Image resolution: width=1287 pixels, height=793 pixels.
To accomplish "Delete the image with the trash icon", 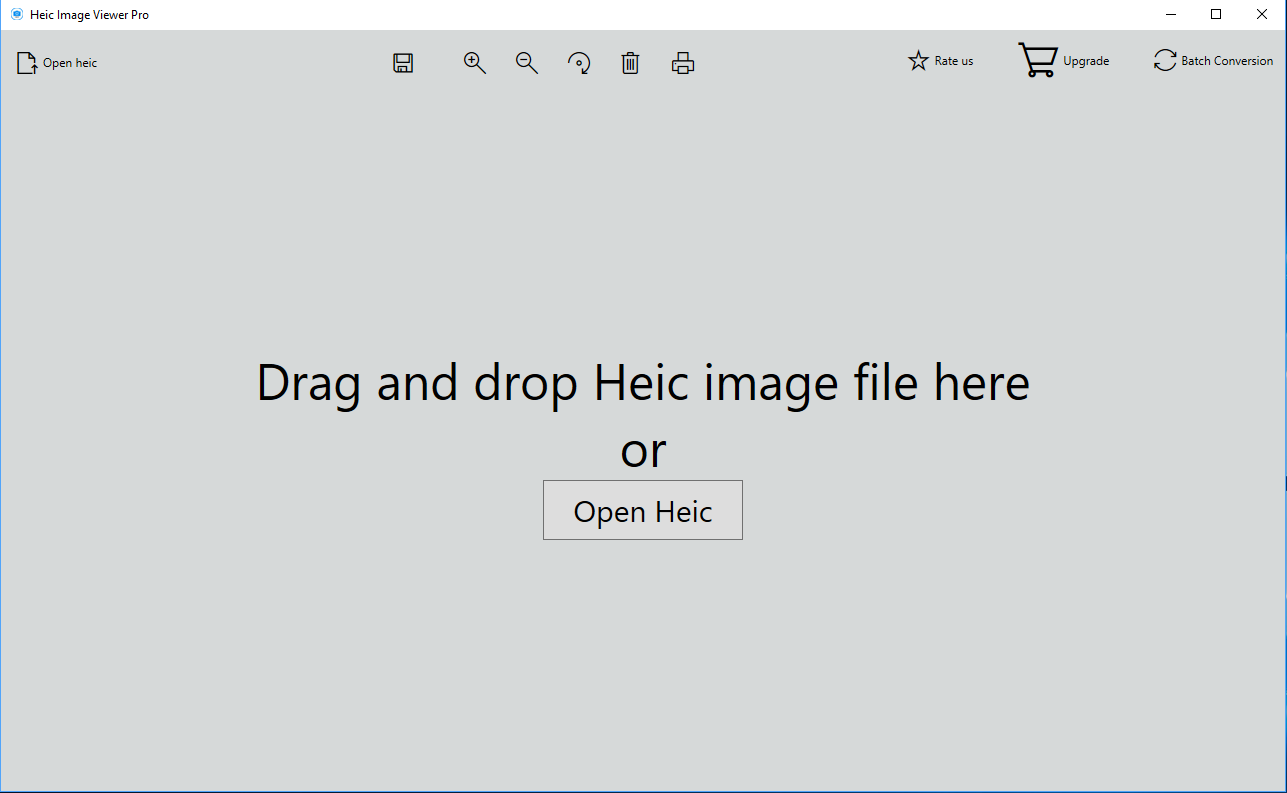I will point(630,63).
